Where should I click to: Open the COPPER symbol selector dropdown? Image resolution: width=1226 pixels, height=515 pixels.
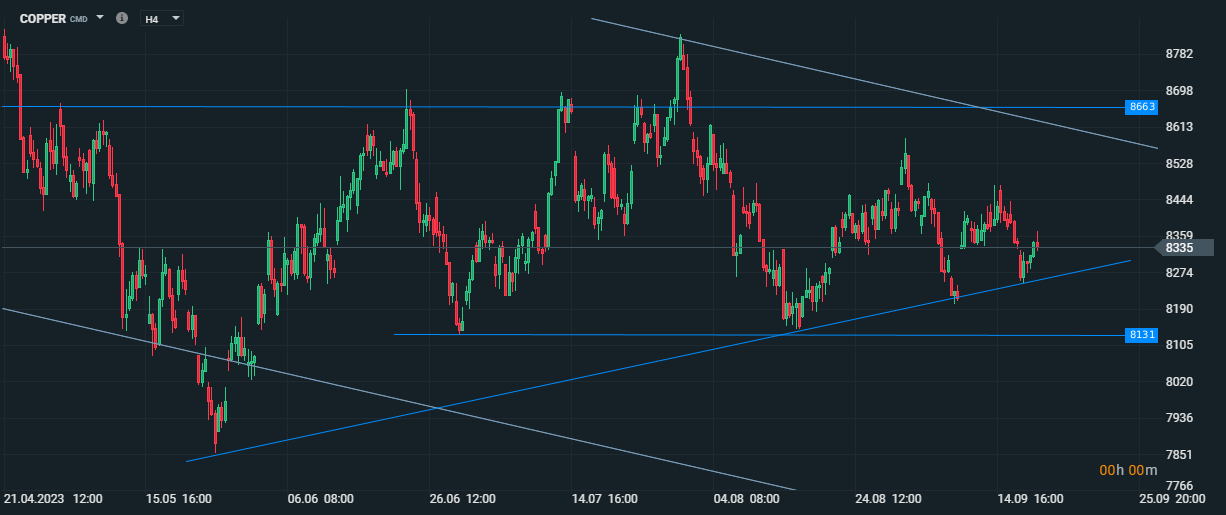point(100,18)
